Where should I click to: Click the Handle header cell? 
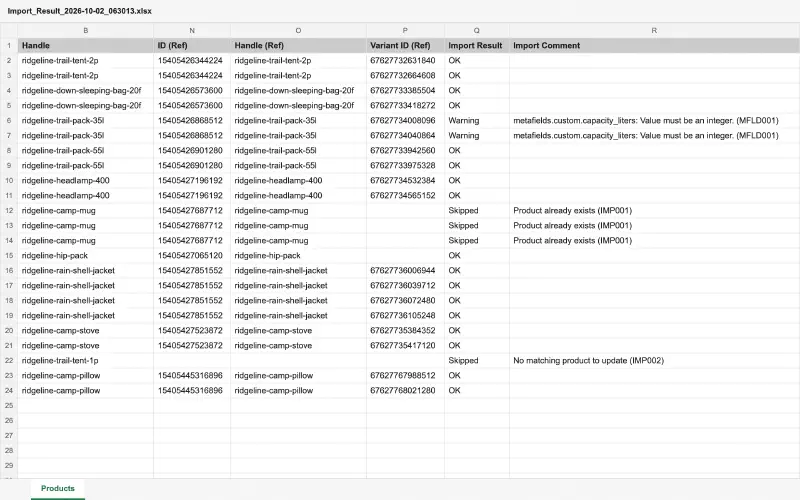[86, 45]
